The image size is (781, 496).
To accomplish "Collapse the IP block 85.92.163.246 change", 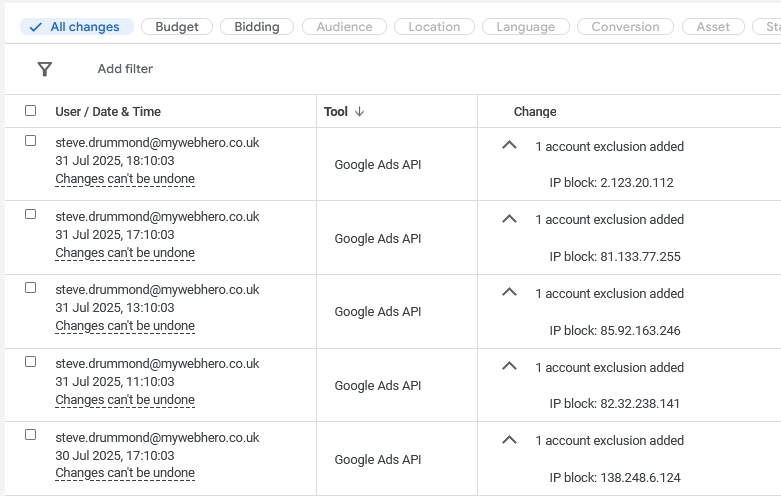I will pos(509,293).
